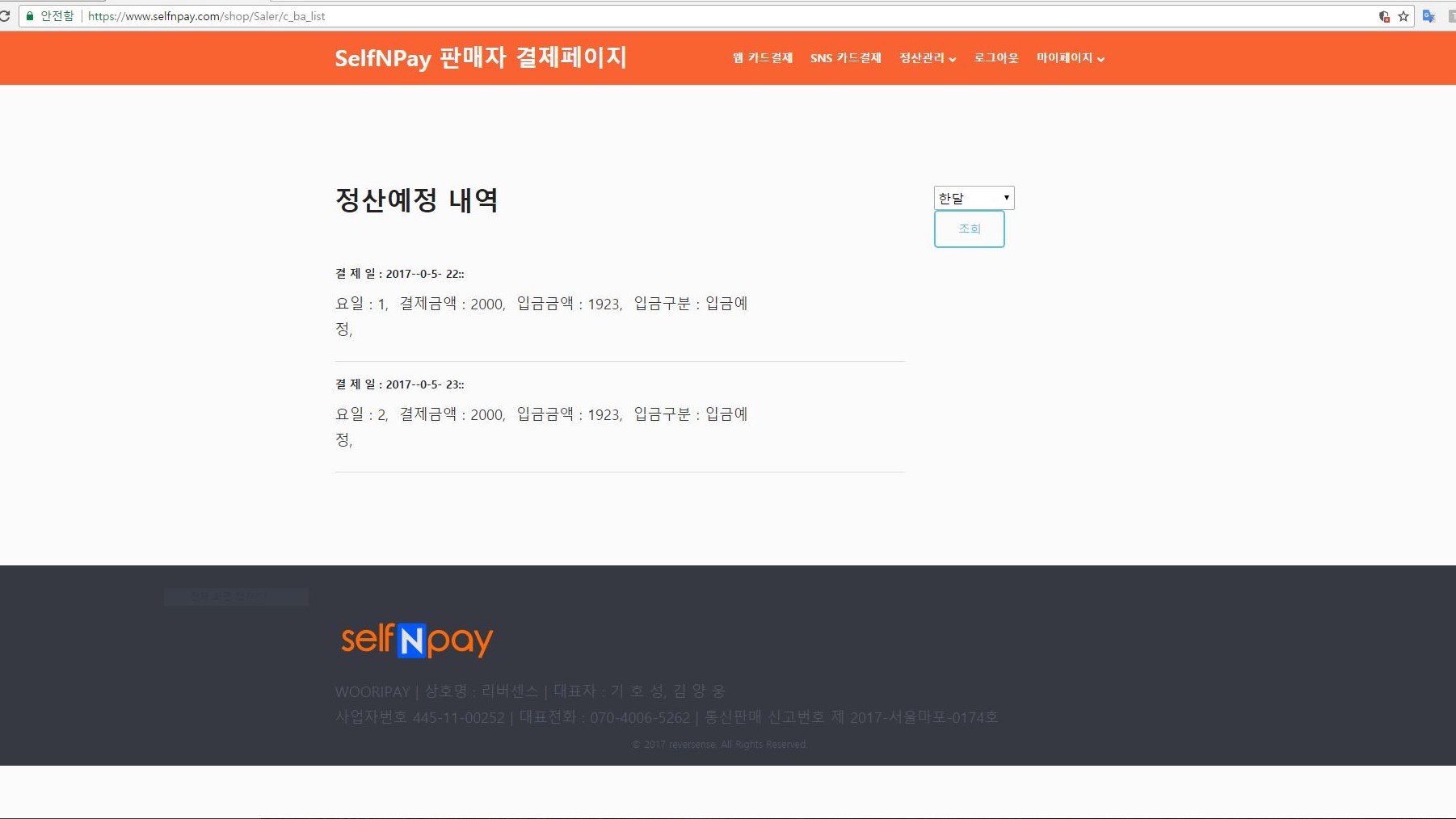Screen dimensions: 1456x819
Task: Click the selfNpay footer logo
Action: click(x=417, y=640)
